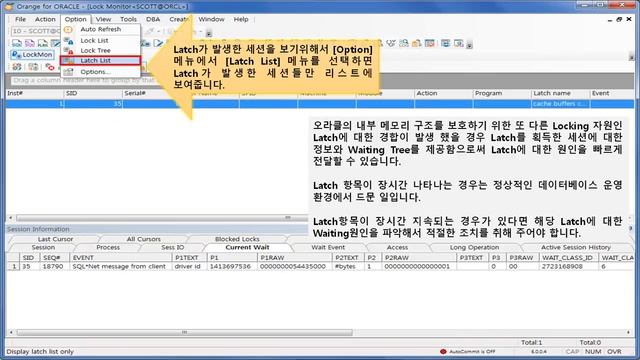Switch to Sess IO tab

tap(172, 247)
